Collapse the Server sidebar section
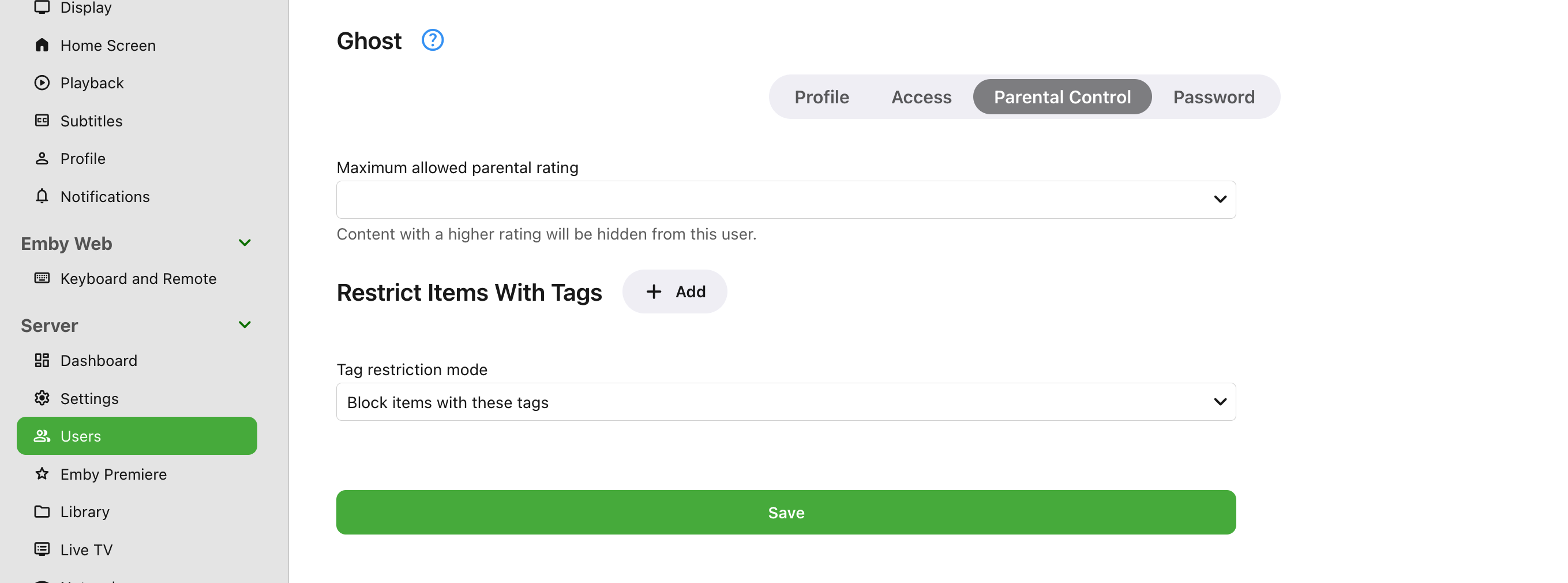 (245, 325)
